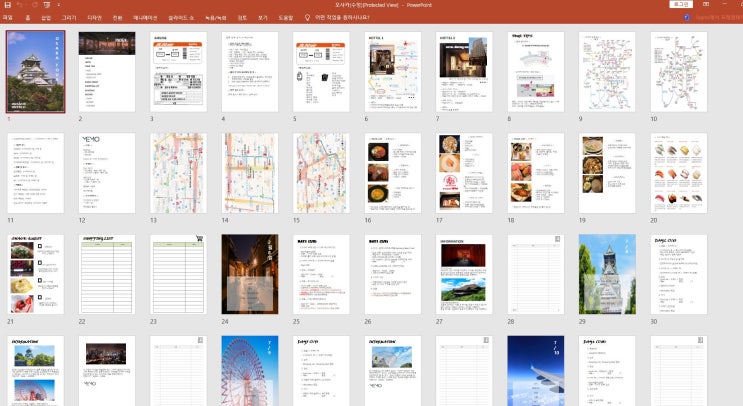Click the Undo arrow icon
This screenshot has width=743, height=406.
click(19, 5)
